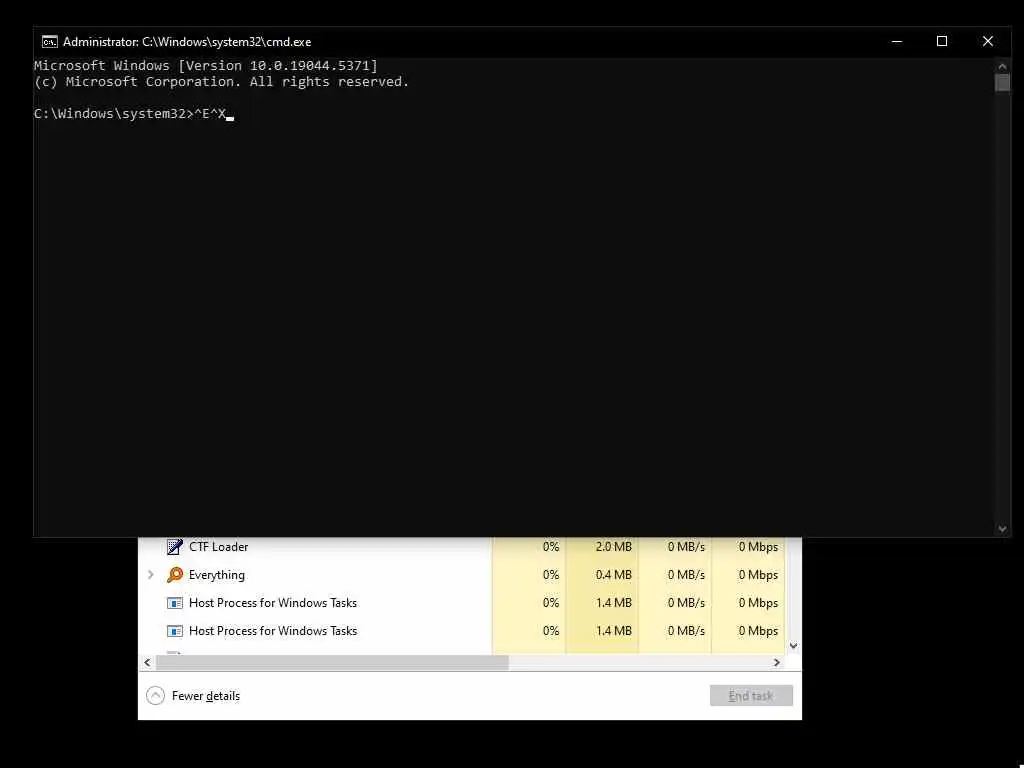The width and height of the screenshot is (1024, 768).
Task: Click cmd scrollbar up arrow
Action: pyautogui.click(x=1002, y=66)
